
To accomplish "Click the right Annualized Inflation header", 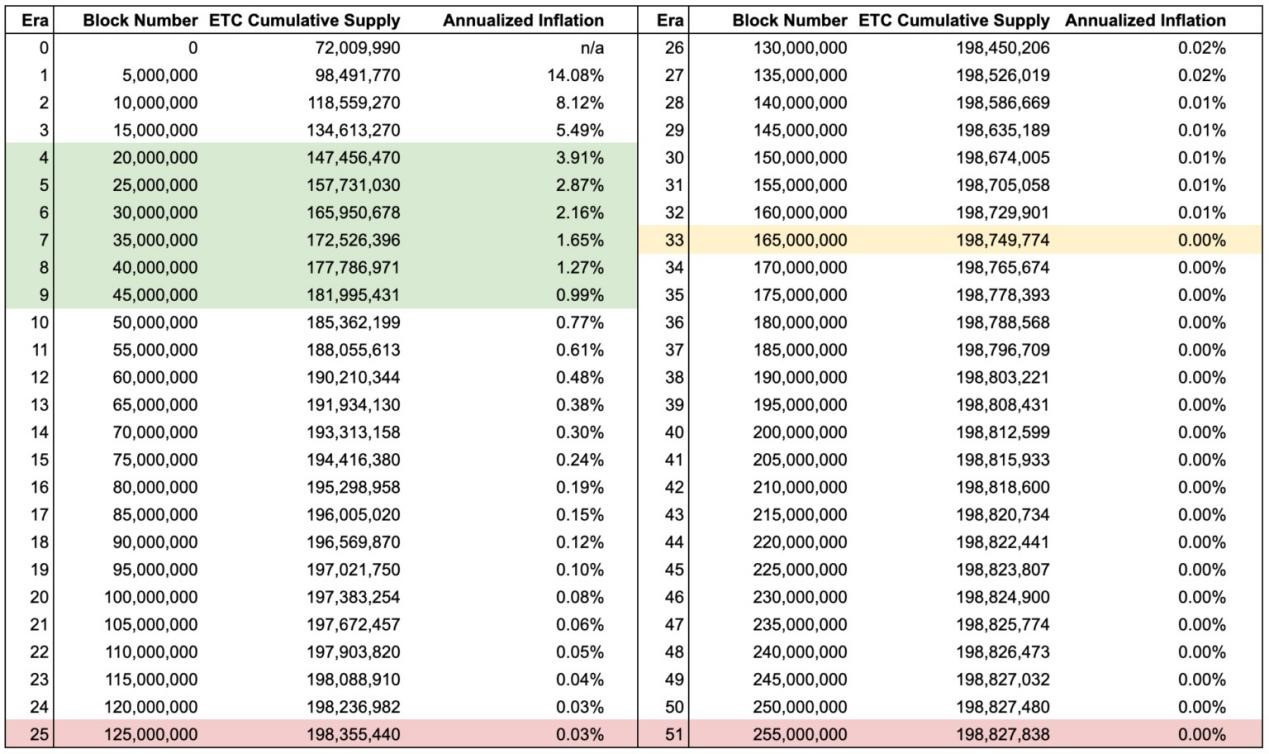I will (x=1145, y=20).
